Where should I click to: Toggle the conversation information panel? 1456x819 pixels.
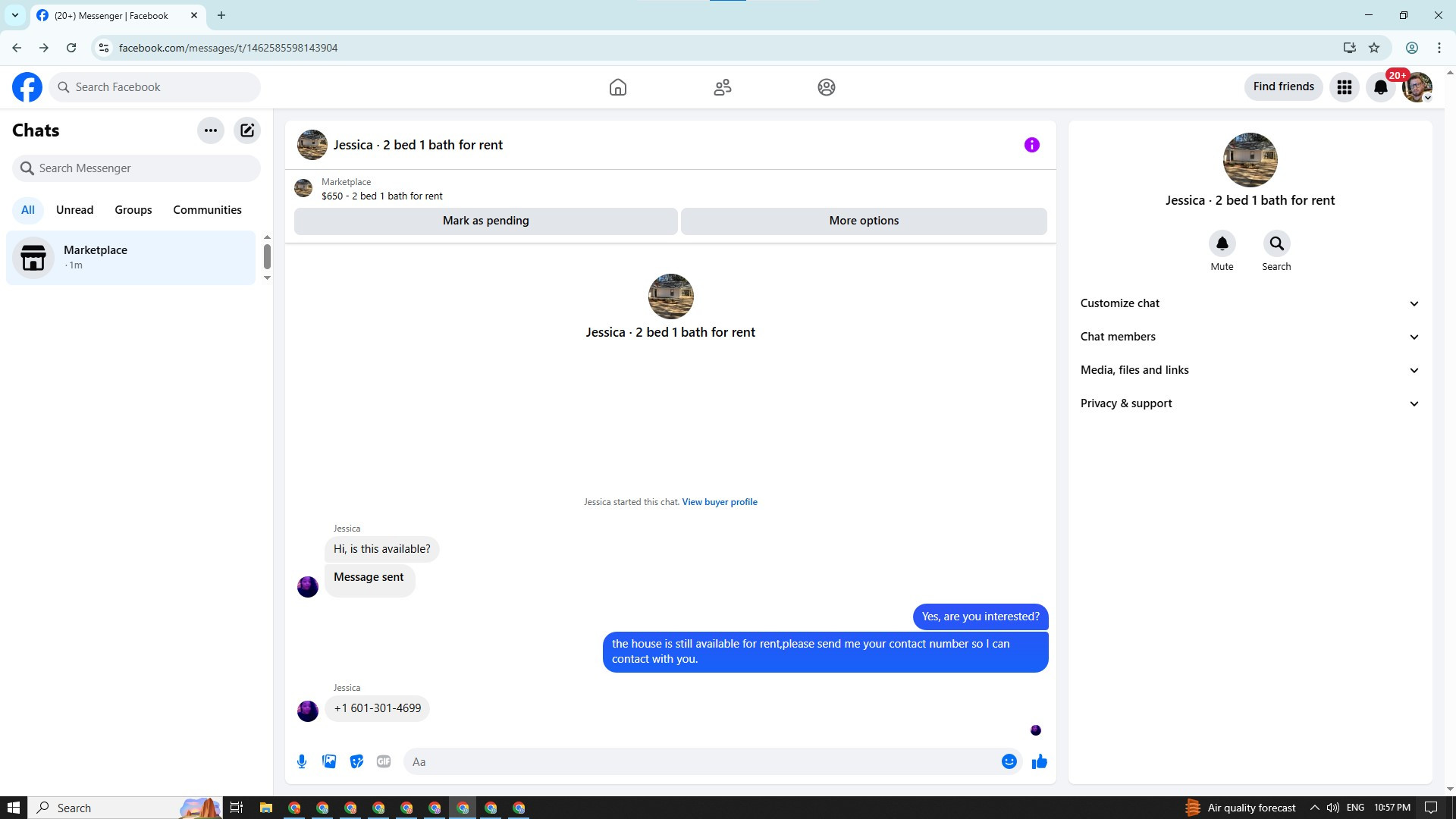(x=1031, y=145)
